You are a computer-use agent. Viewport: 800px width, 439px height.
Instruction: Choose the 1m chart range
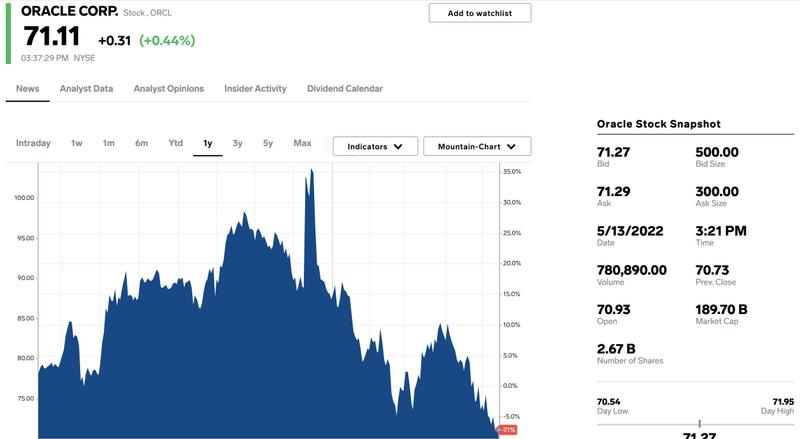click(x=108, y=143)
